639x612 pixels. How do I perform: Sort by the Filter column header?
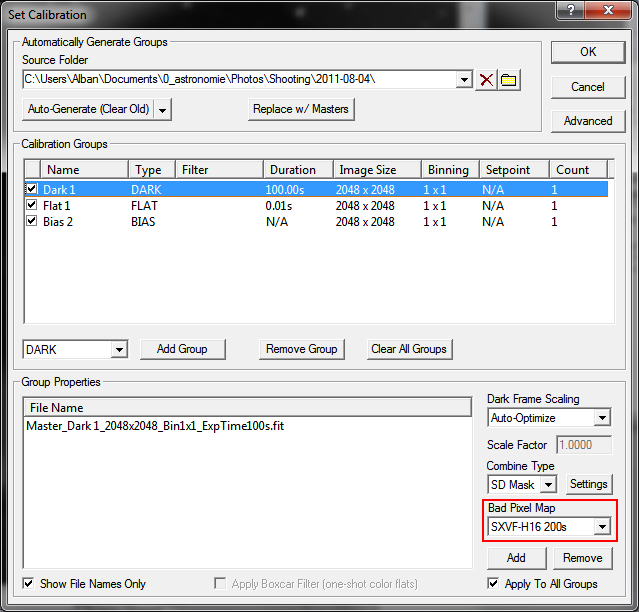coord(219,170)
